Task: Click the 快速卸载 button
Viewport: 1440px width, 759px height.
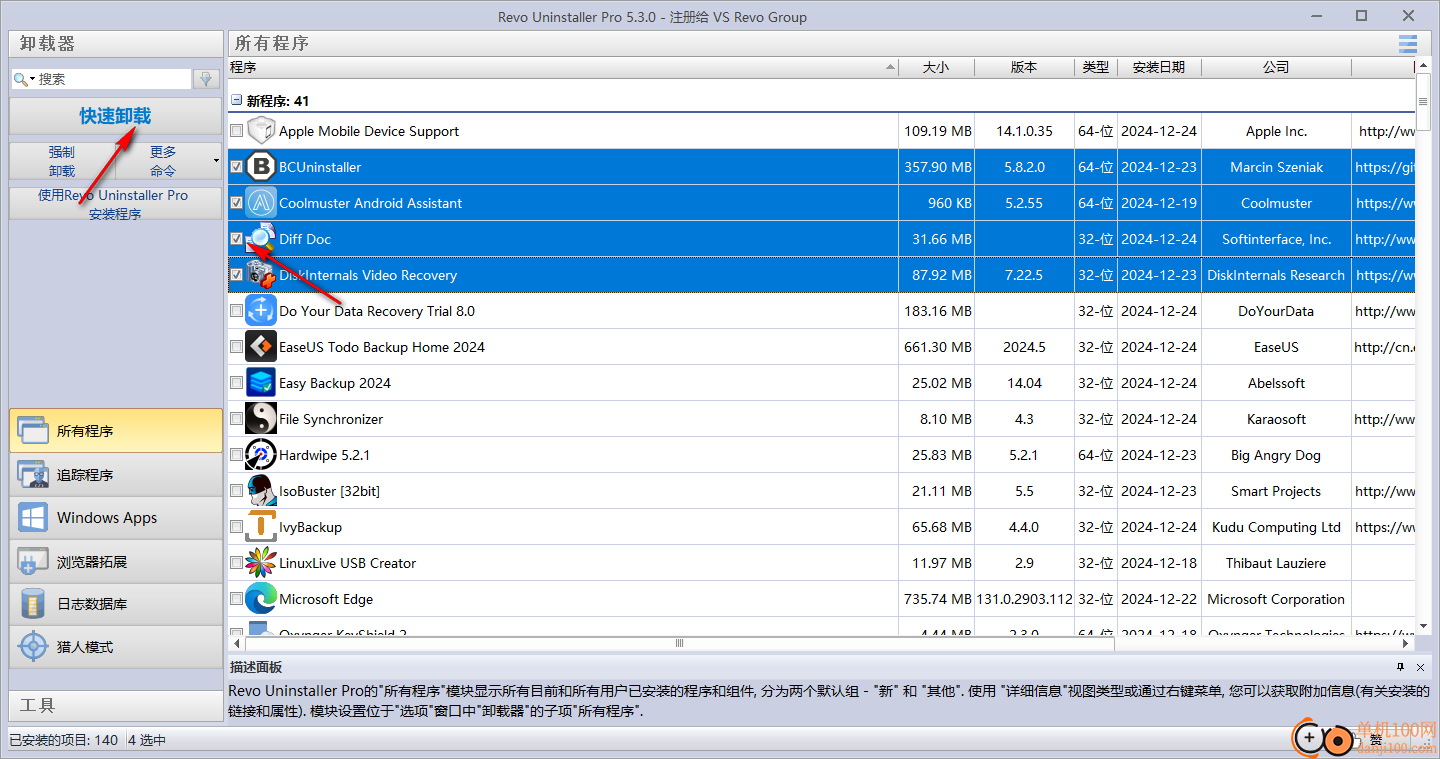Action: coord(116,116)
